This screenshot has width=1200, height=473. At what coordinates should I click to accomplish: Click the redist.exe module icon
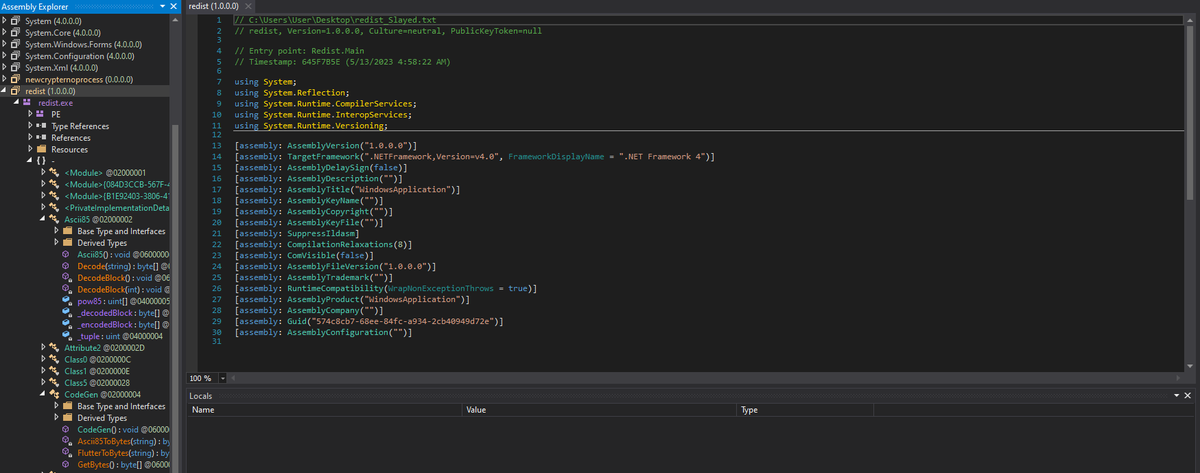pyautogui.click(x=29, y=102)
